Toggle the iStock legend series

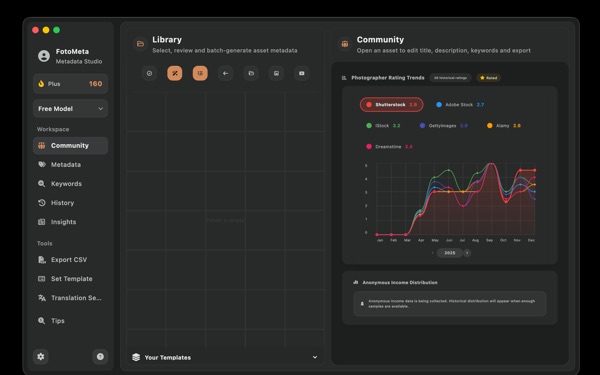383,126
